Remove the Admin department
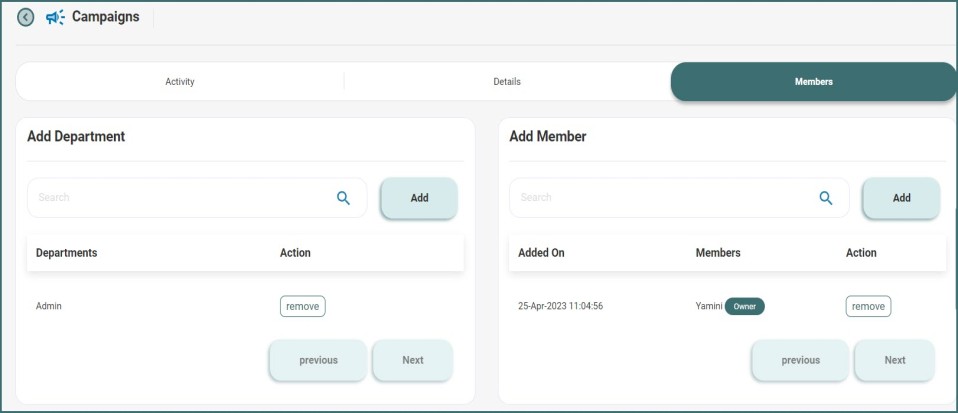Screen dimensions: 958x413 click(x=302, y=306)
